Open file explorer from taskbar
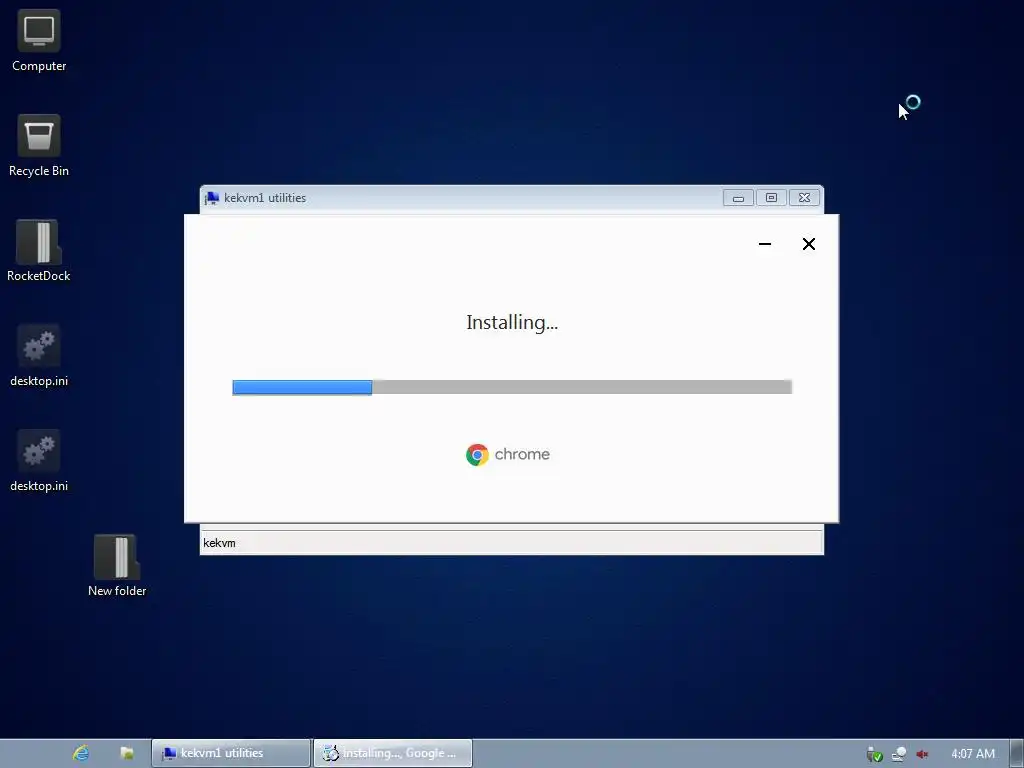Viewport: 1024px width, 768px height. [127, 753]
